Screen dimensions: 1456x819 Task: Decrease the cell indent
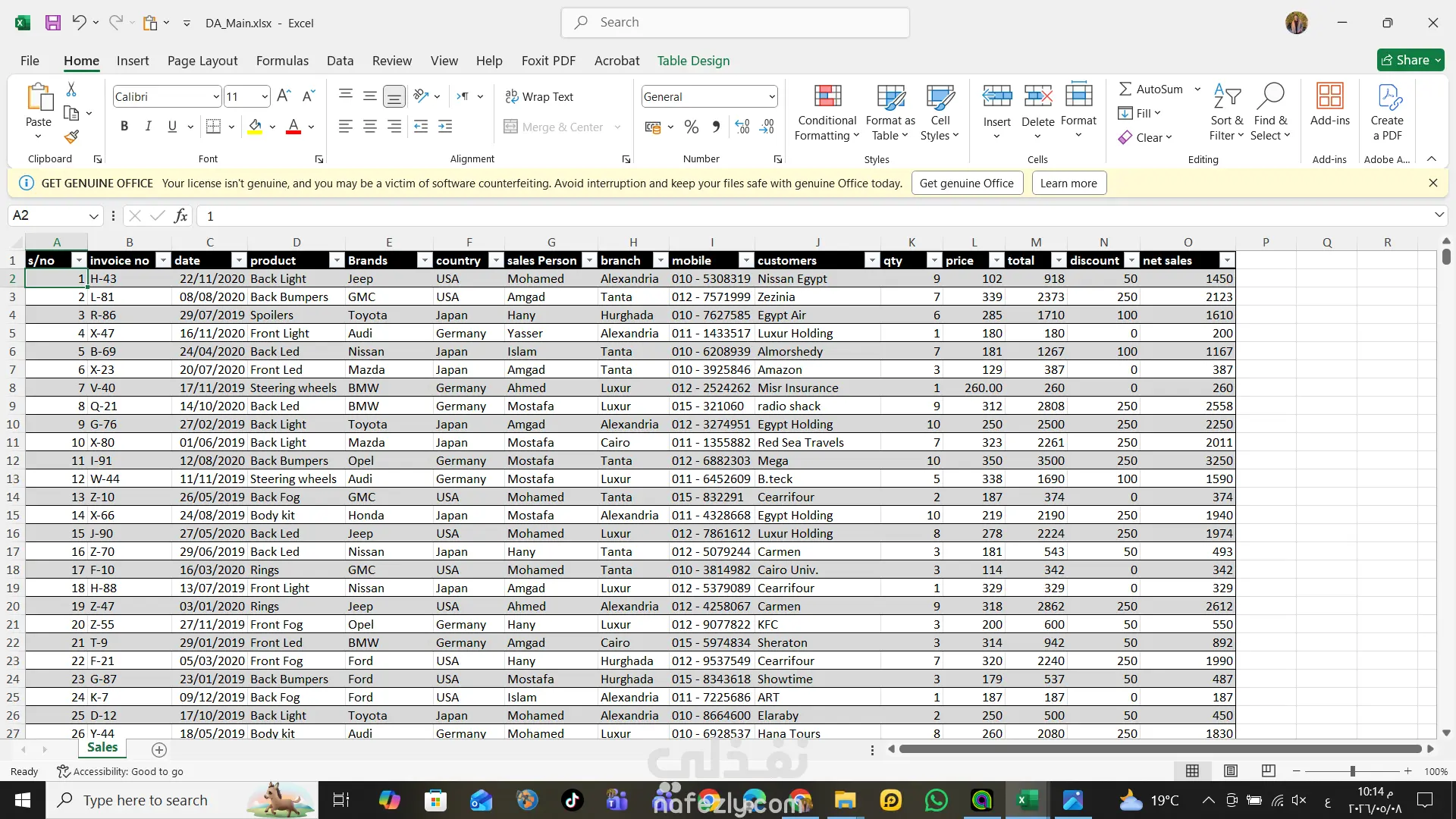click(421, 127)
